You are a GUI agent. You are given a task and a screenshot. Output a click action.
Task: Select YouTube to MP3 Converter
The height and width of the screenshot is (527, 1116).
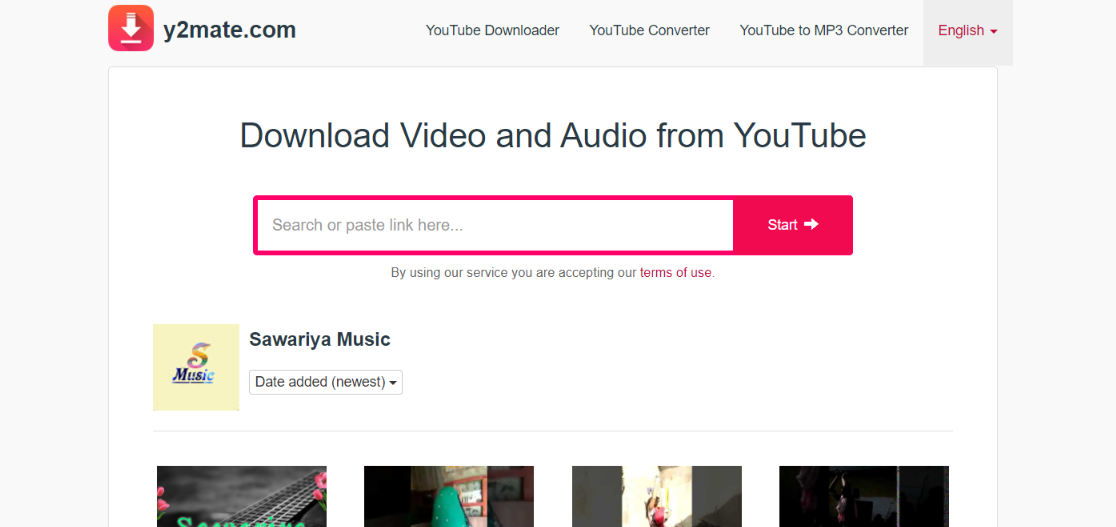[823, 31]
